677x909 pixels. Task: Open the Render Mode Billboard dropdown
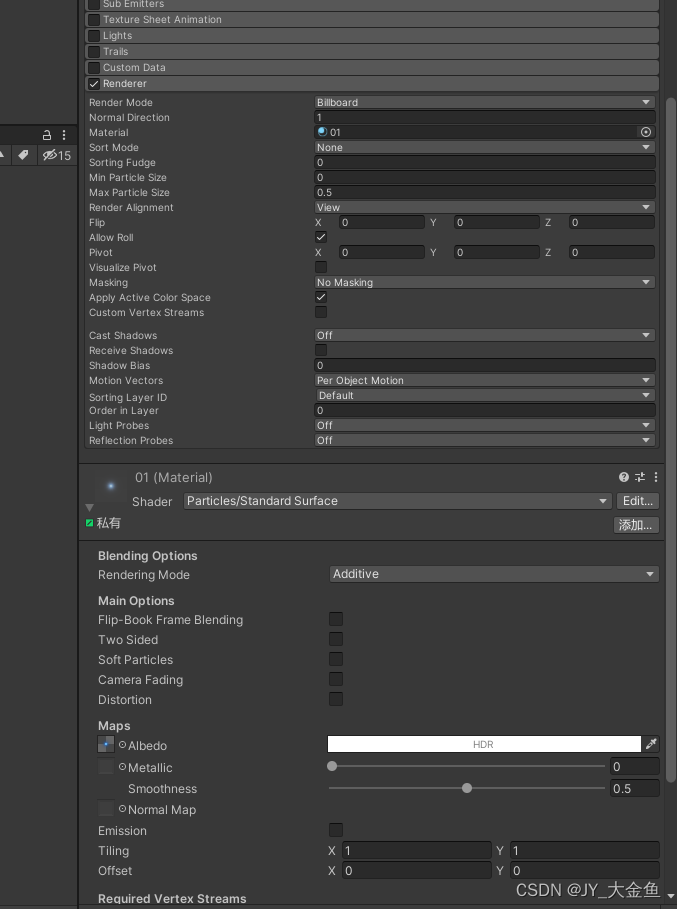pos(485,102)
